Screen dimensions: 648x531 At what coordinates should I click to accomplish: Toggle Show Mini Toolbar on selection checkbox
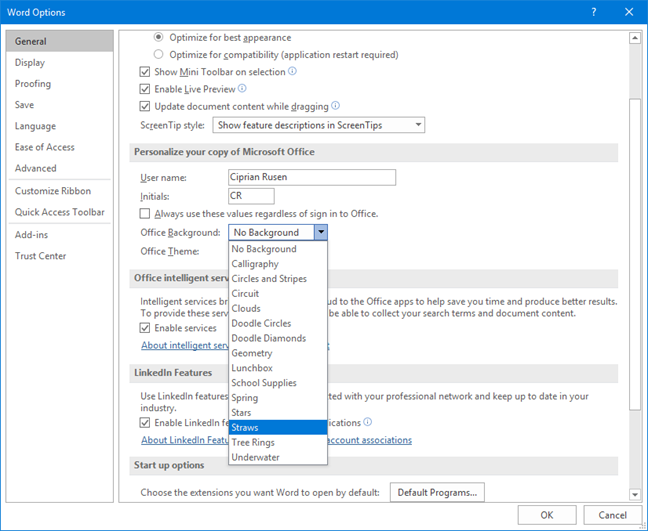(x=145, y=72)
